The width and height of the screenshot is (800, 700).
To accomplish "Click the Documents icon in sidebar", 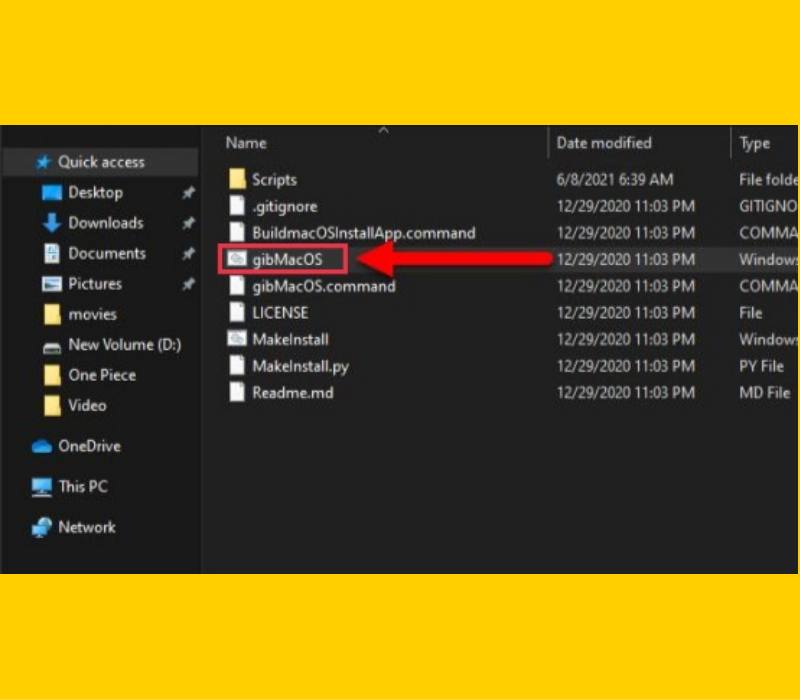I will coord(52,254).
